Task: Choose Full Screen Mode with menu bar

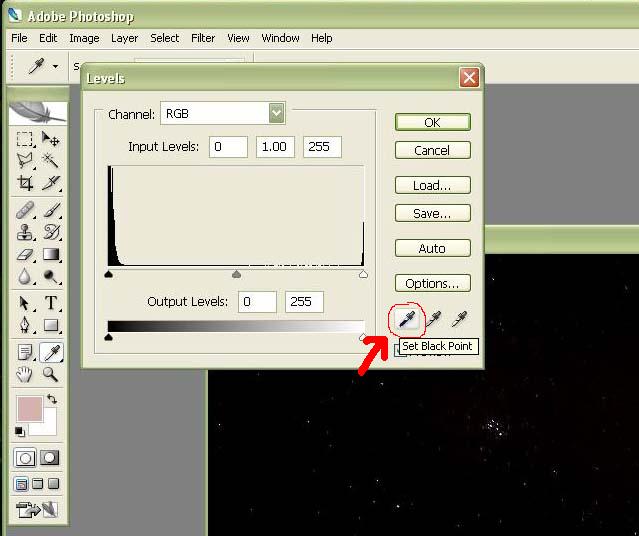Action: click(x=37, y=484)
